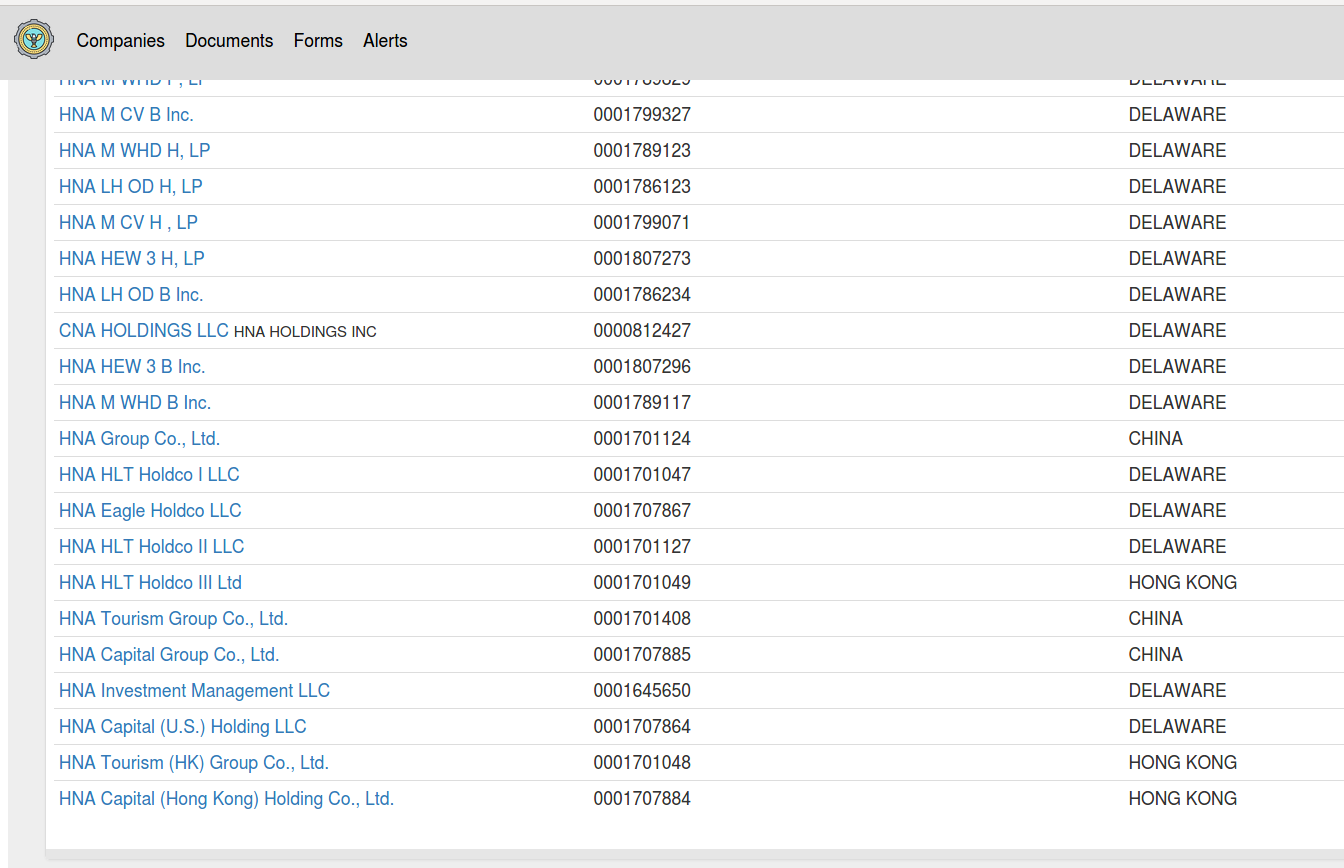1344x868 pixels.
Task: Click HONG KONG in HNA HLT Holdco III row
Action: click(x=1182, y=583)
